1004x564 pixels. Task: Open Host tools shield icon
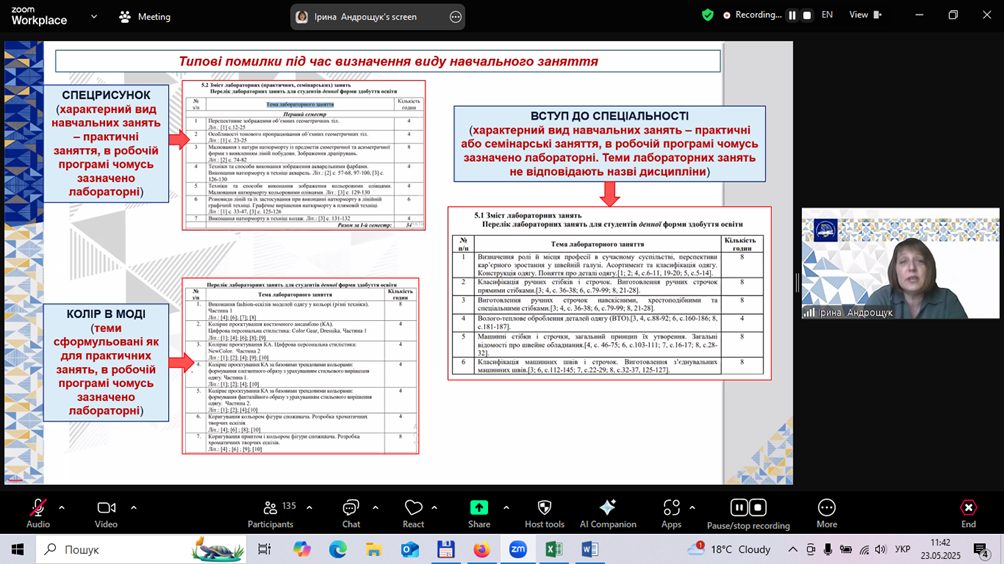pos(544,508)
